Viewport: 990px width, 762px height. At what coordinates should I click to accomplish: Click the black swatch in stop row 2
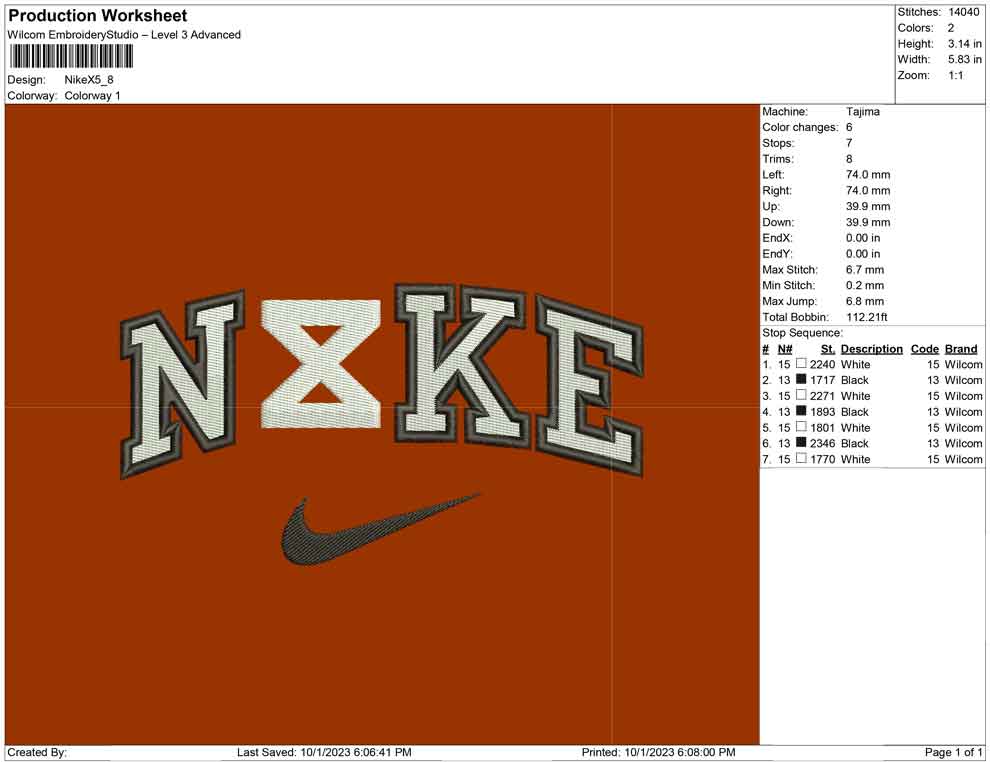[801, 379]
